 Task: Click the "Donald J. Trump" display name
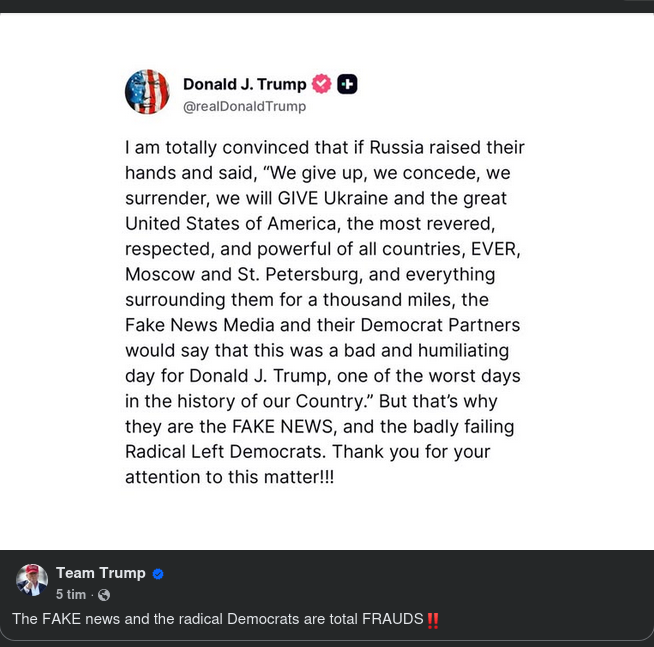245,84
